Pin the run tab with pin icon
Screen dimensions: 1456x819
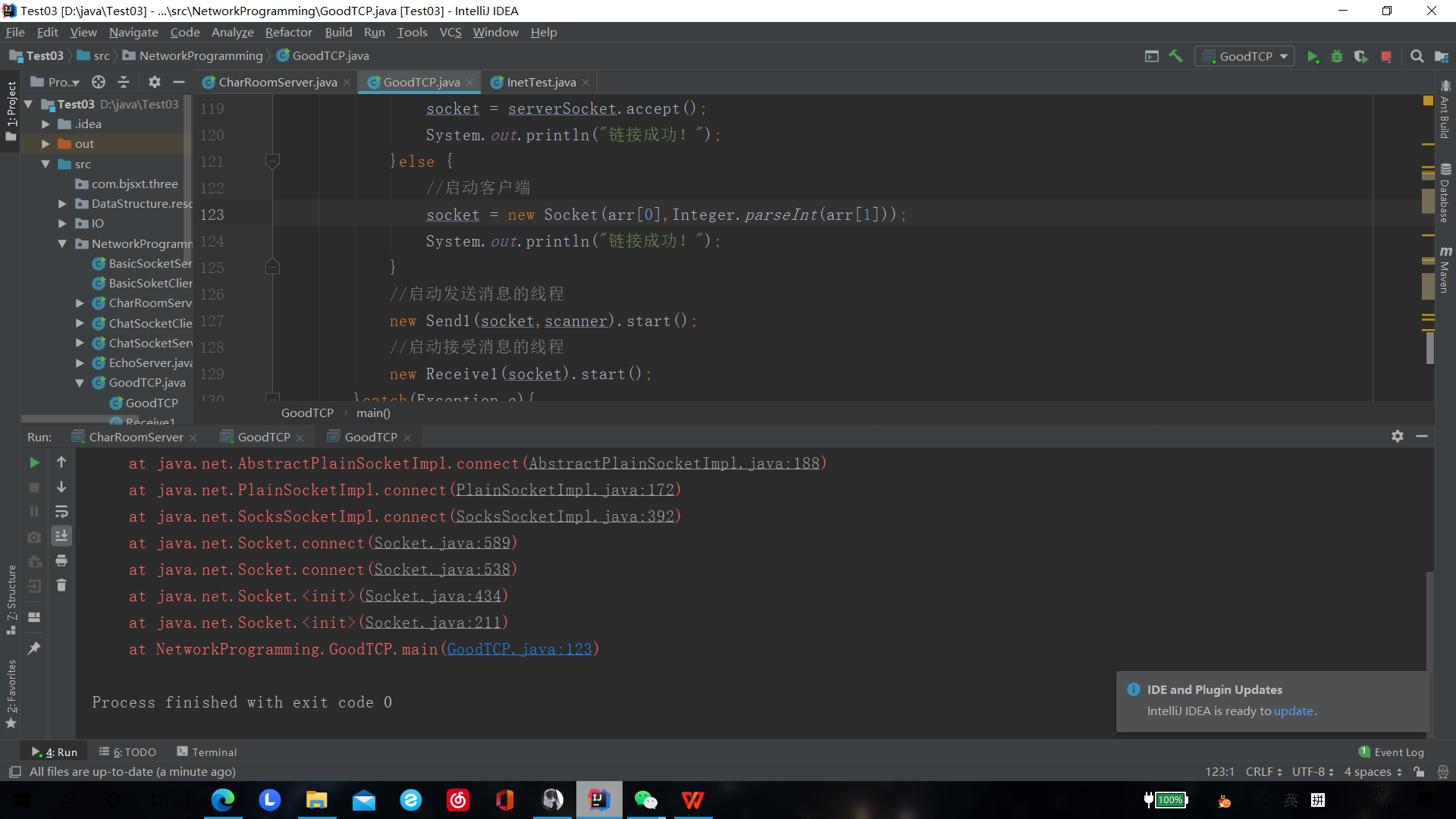click(34, 648)
